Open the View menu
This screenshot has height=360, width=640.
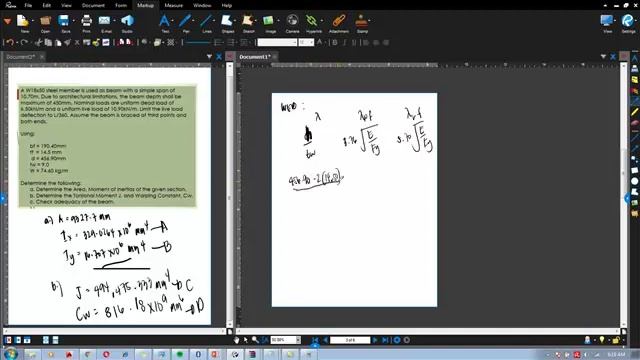pyautogui.click(x=66, y=5)
